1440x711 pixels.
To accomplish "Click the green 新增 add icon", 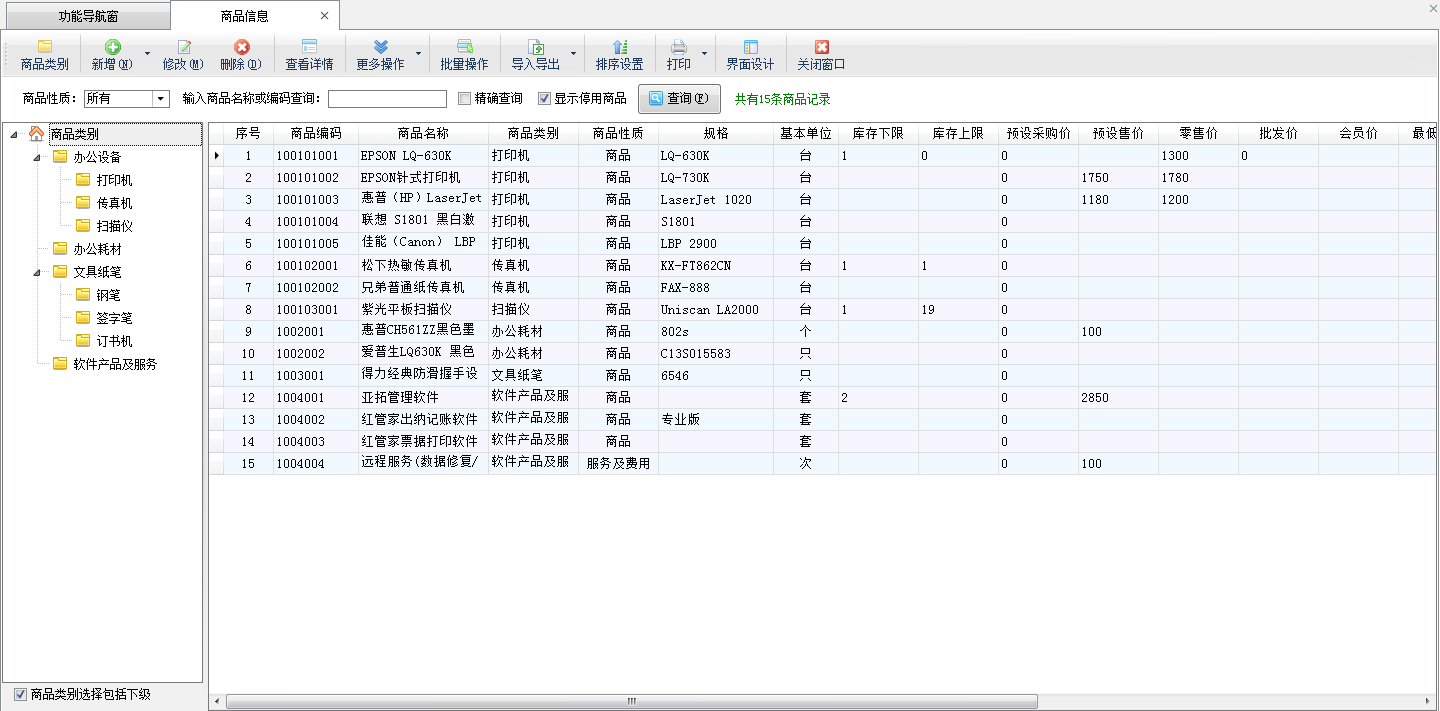I will click(112, 48).
